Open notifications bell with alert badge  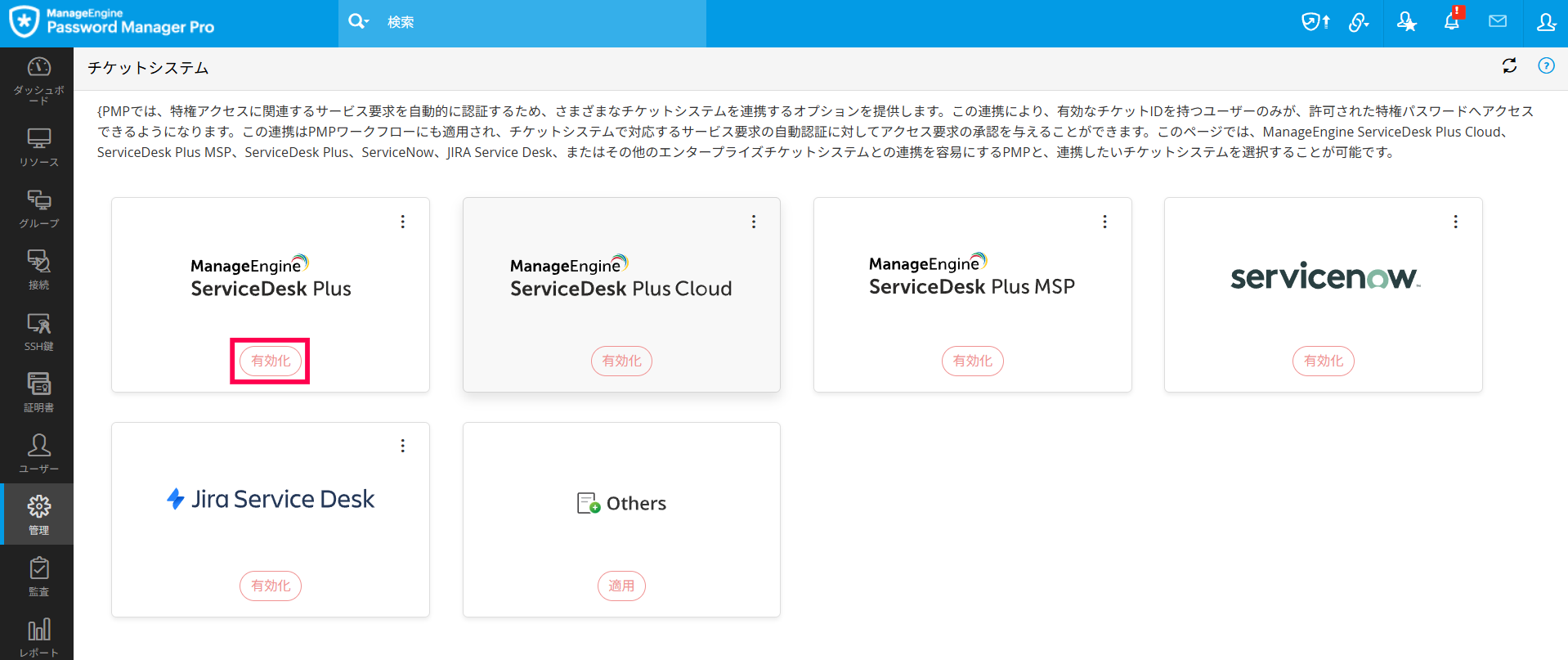tap(1453, 19)
